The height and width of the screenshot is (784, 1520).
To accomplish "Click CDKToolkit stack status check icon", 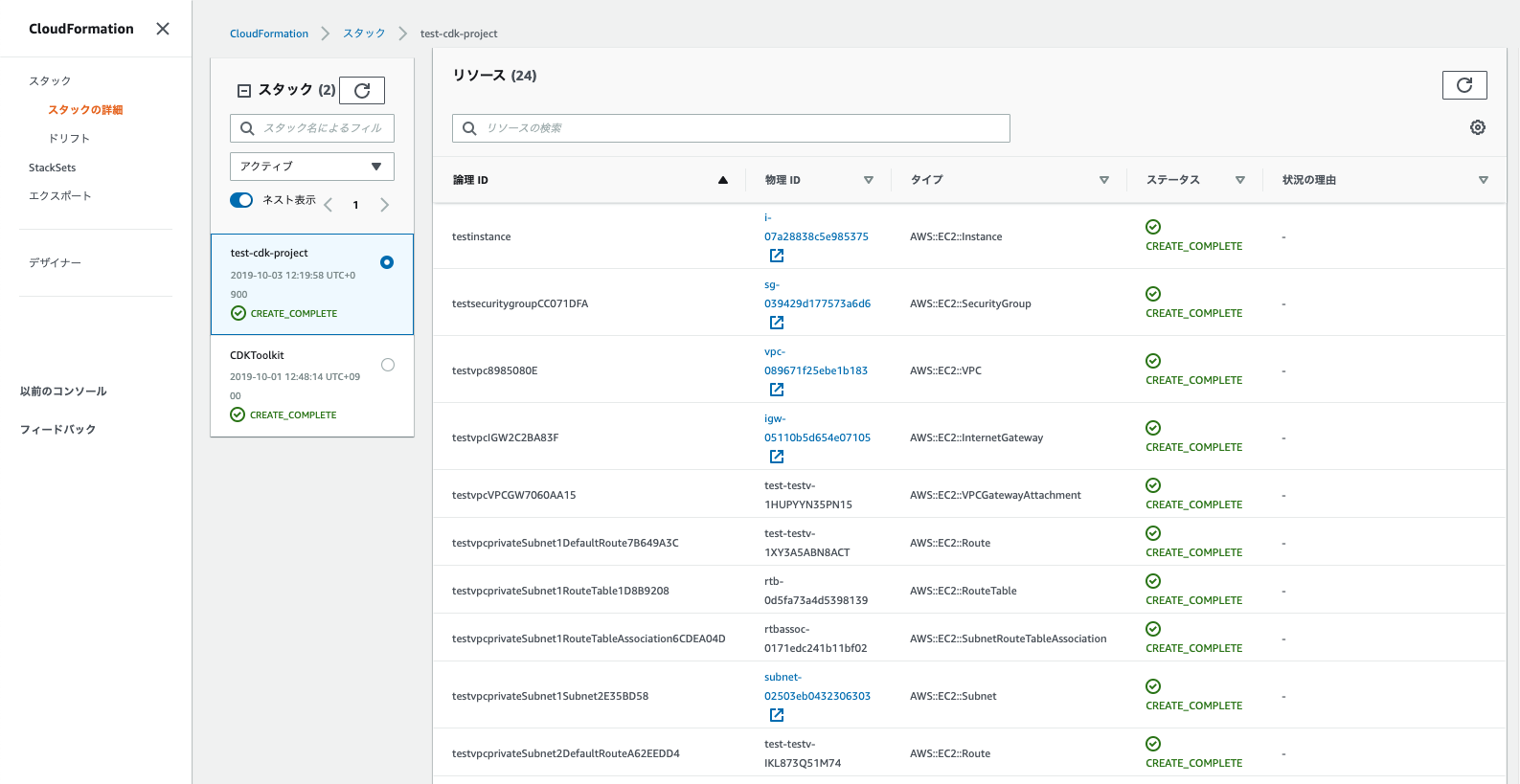I will (238, 414).
